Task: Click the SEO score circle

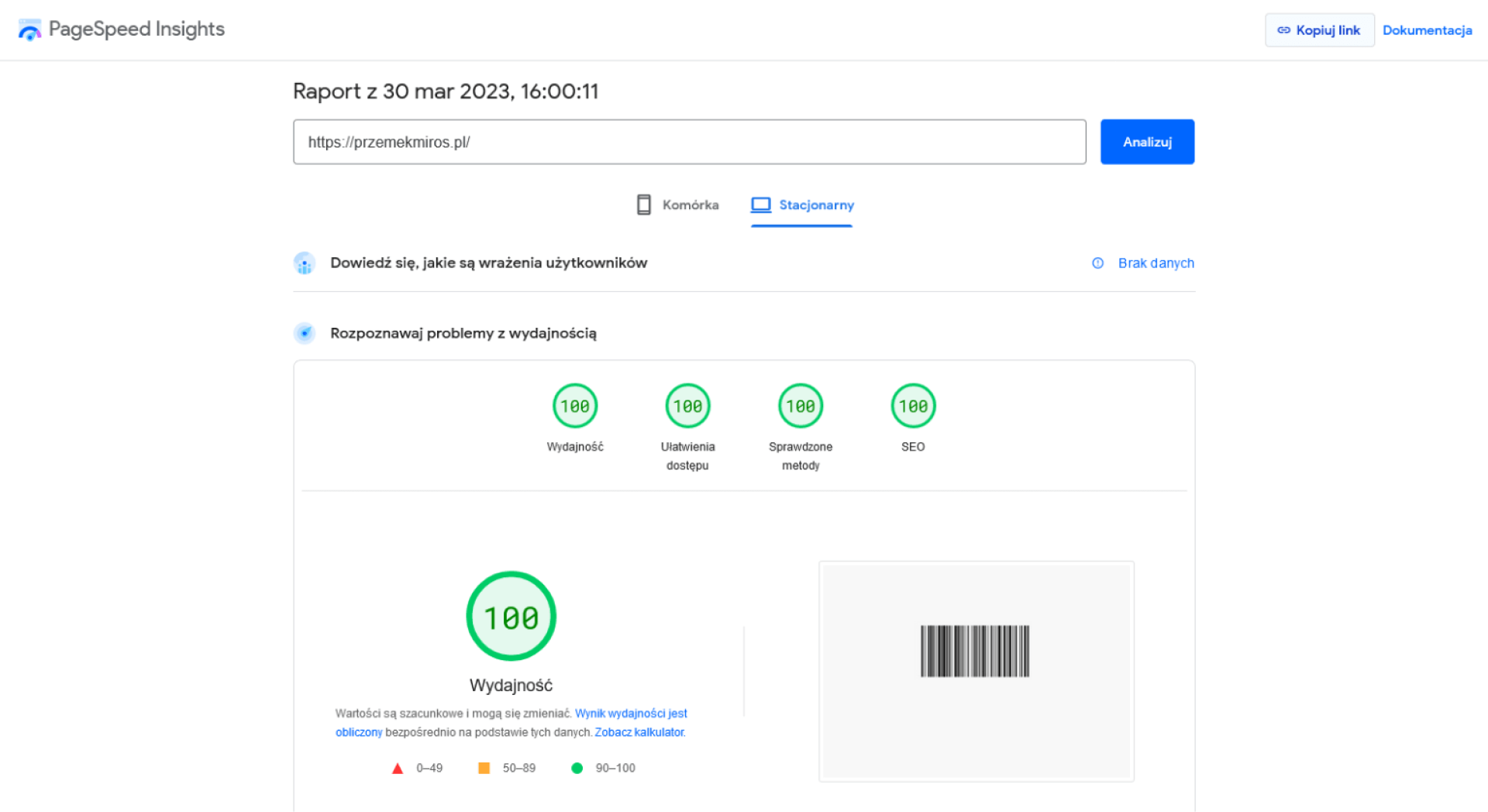Action: pyautogui.click(x=913, y=405)
